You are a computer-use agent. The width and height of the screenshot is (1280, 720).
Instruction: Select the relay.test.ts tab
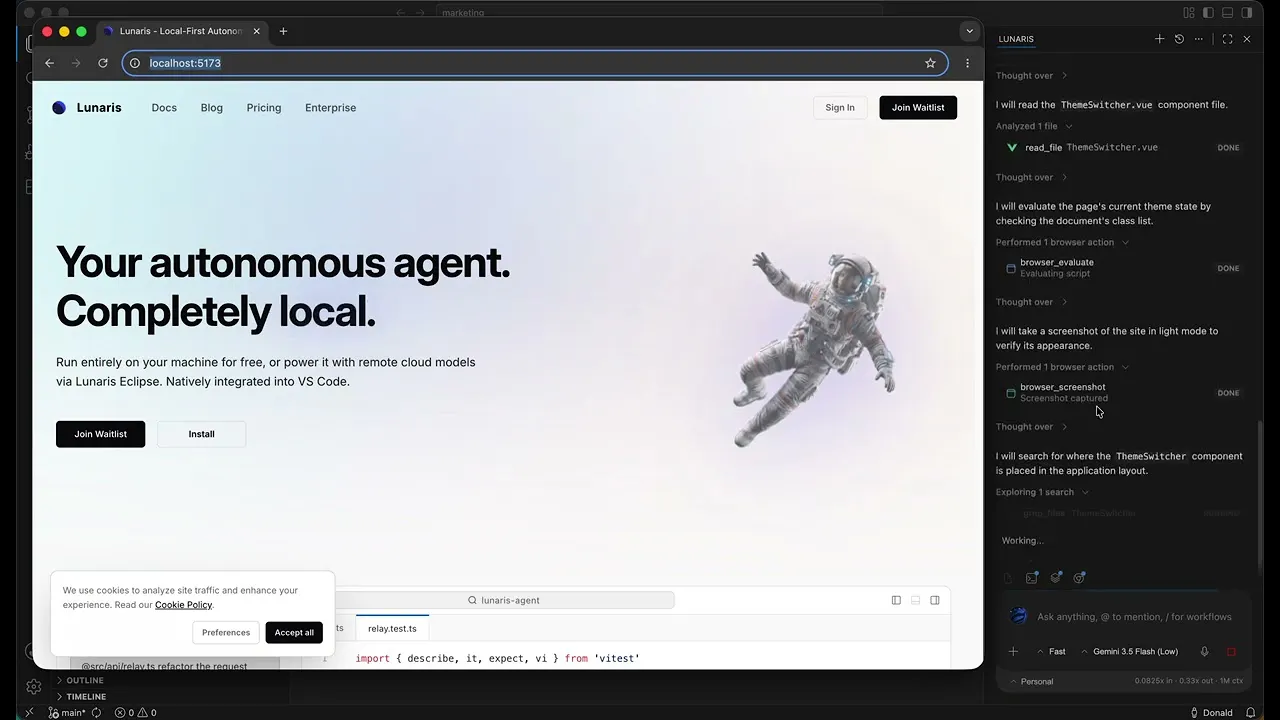(392, 628)
